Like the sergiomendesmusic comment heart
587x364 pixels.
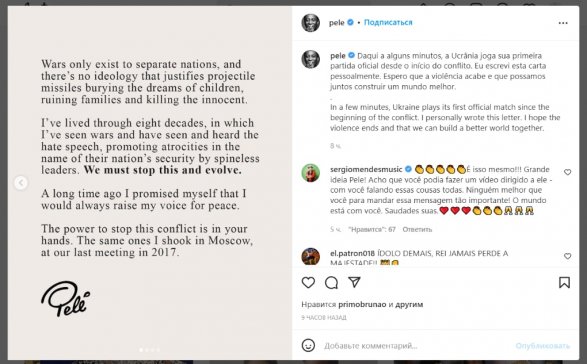(568, 172)
